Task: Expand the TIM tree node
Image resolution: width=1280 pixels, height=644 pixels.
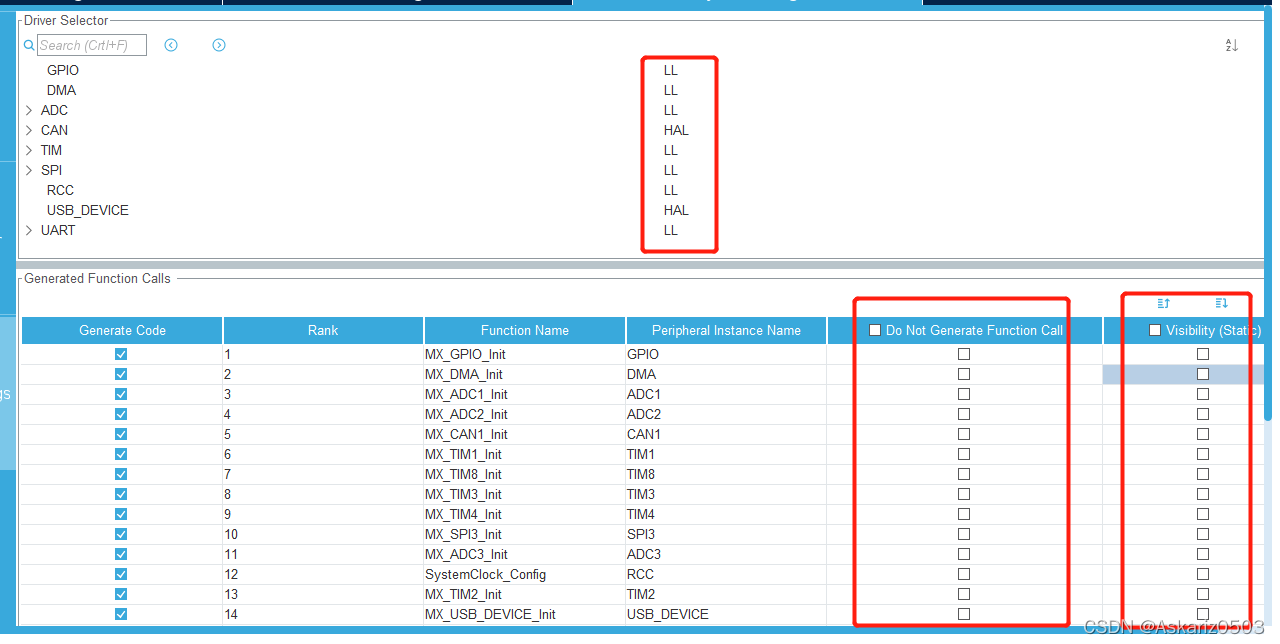Action: click(28, 150)
